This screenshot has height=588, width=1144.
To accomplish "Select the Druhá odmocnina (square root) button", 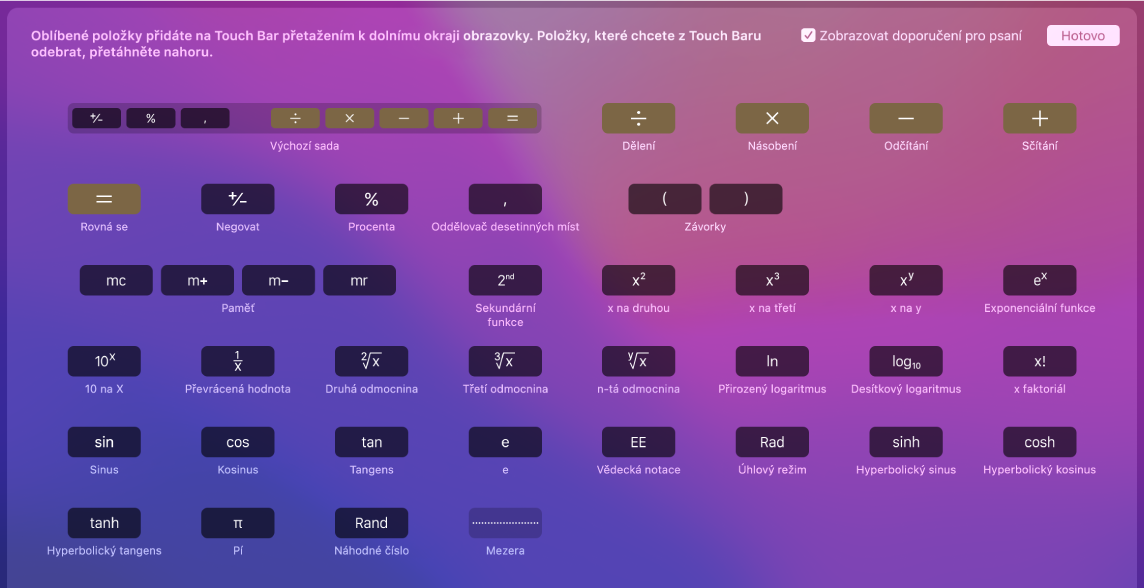I will pyautogui.click(x=371, y=361).
